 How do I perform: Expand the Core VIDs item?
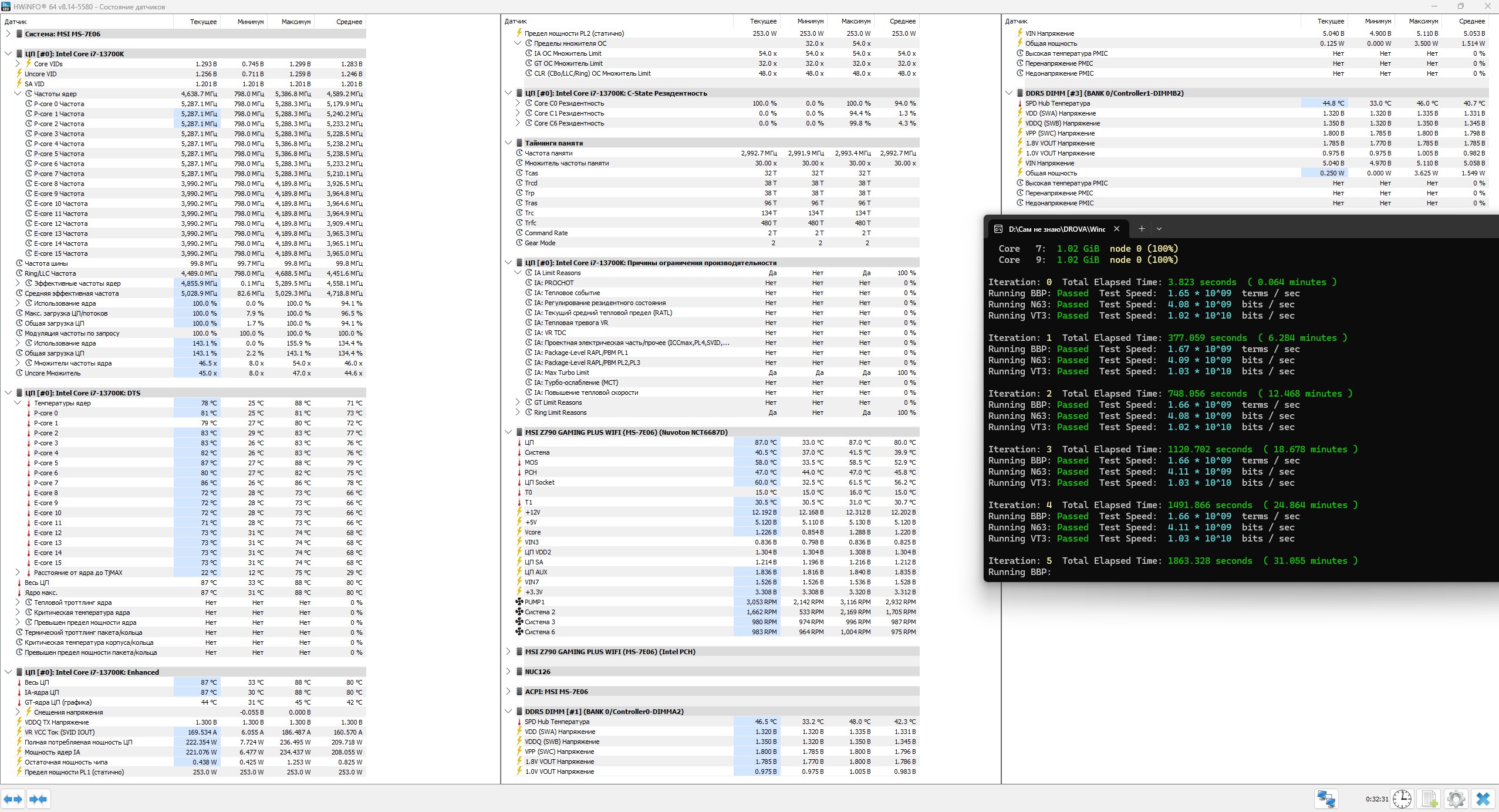pos(18,64)
